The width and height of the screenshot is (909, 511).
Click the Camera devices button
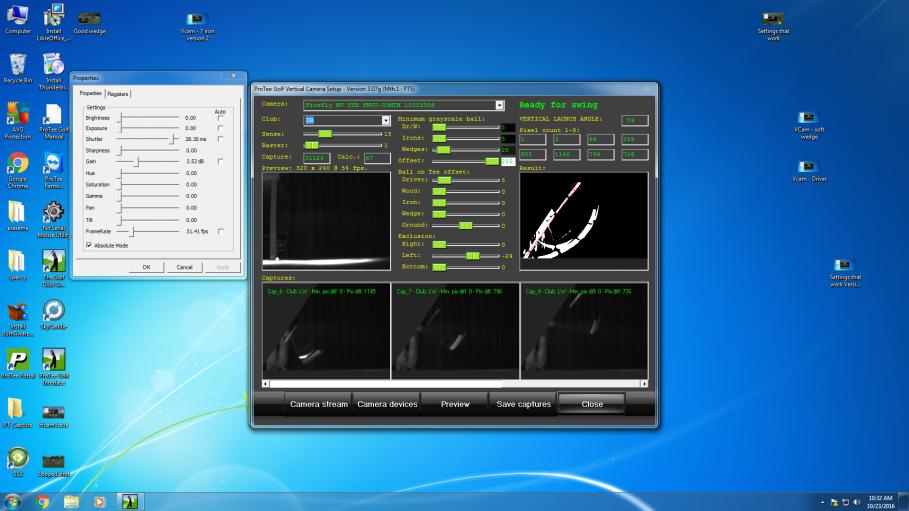click(387, 404)
